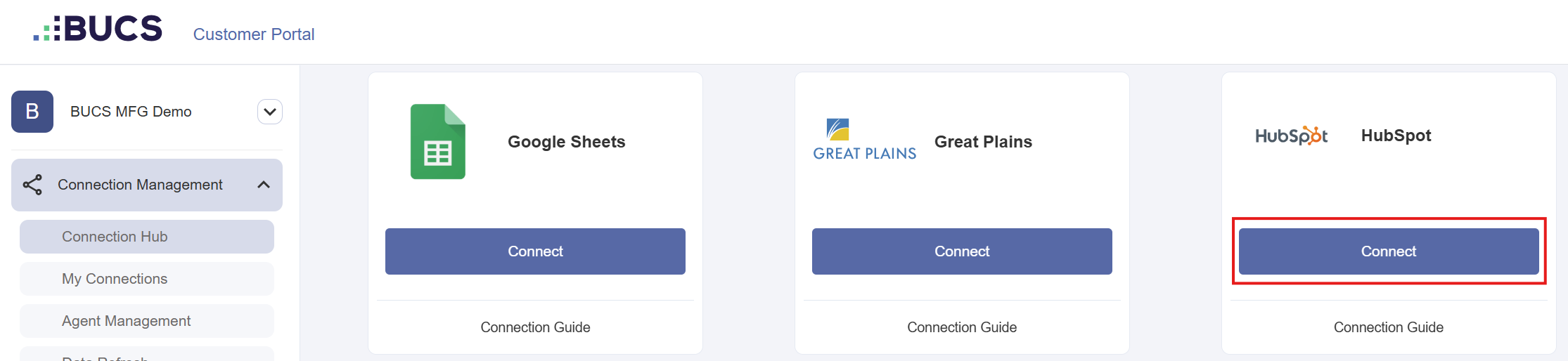Open My Connections in the sidebar
The width and height of the screenshot is (1568, 361).
tap(147, 279)
